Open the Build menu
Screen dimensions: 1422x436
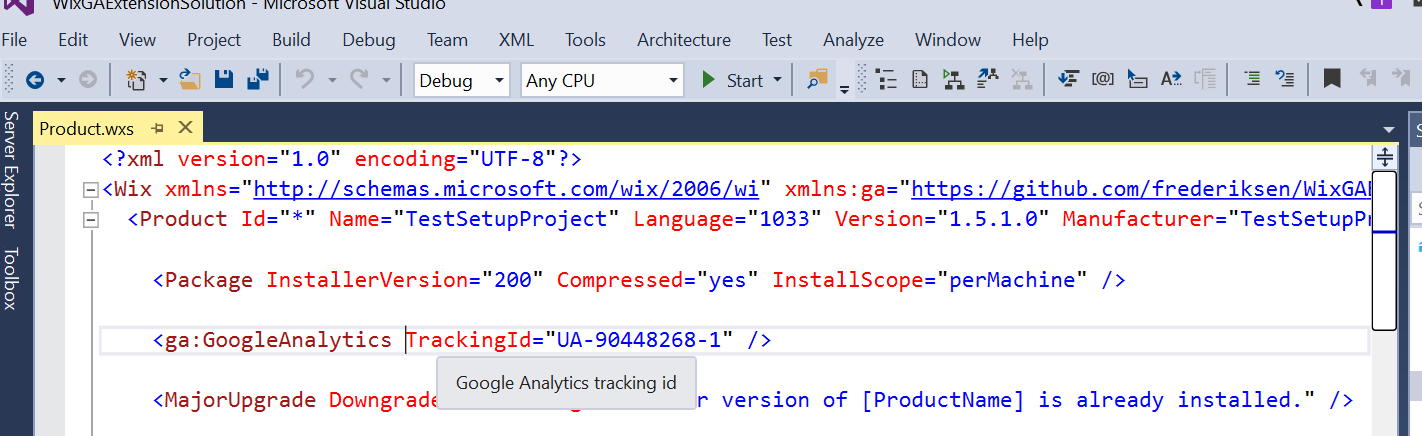coord(291,40)
